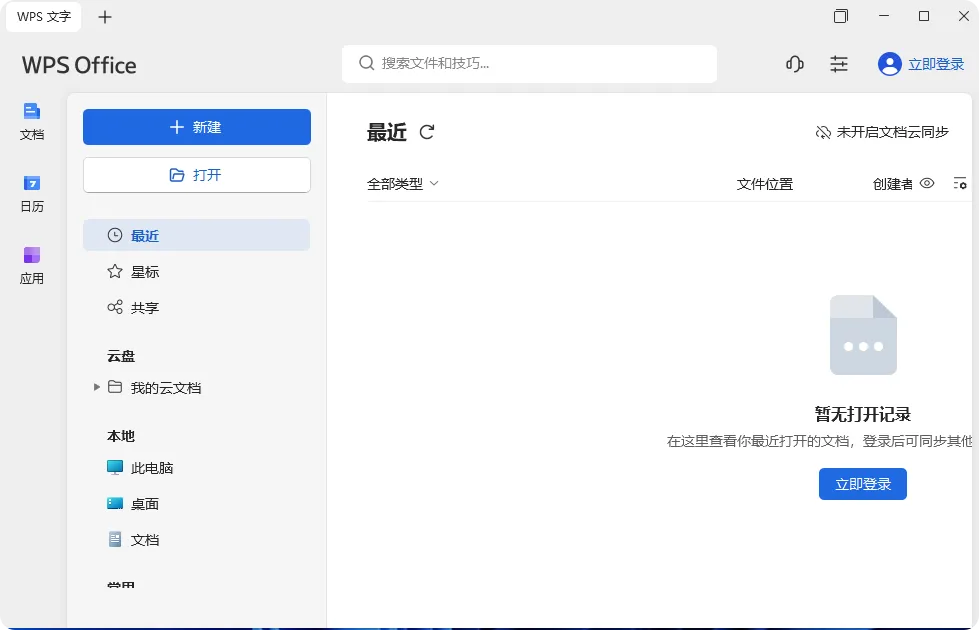Click the 云盘 section heading
Screen dimensions: 979x630
click(x=121, y=356)
